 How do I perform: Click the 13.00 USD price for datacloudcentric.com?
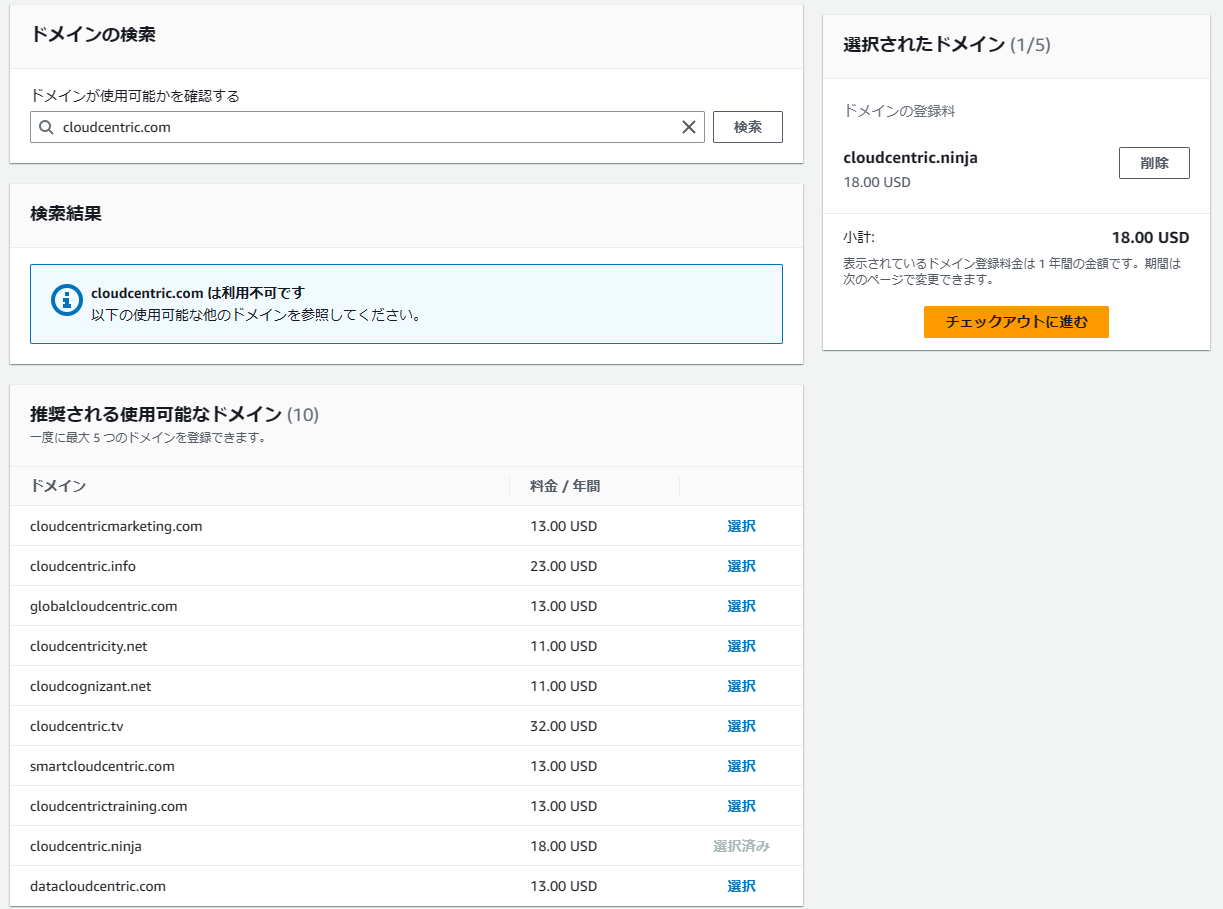(x=563, y=886)
